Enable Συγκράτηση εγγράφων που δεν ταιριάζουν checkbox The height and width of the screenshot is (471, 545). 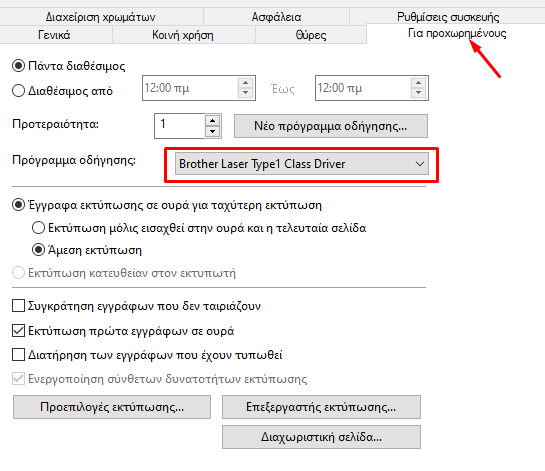[x=18, y=306]
